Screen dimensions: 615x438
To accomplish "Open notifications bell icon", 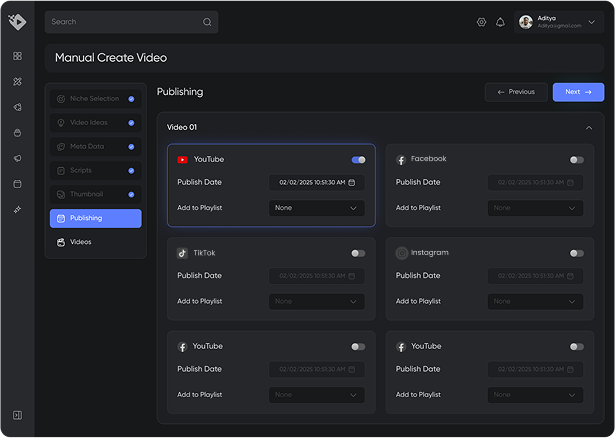I will (500, 22).
